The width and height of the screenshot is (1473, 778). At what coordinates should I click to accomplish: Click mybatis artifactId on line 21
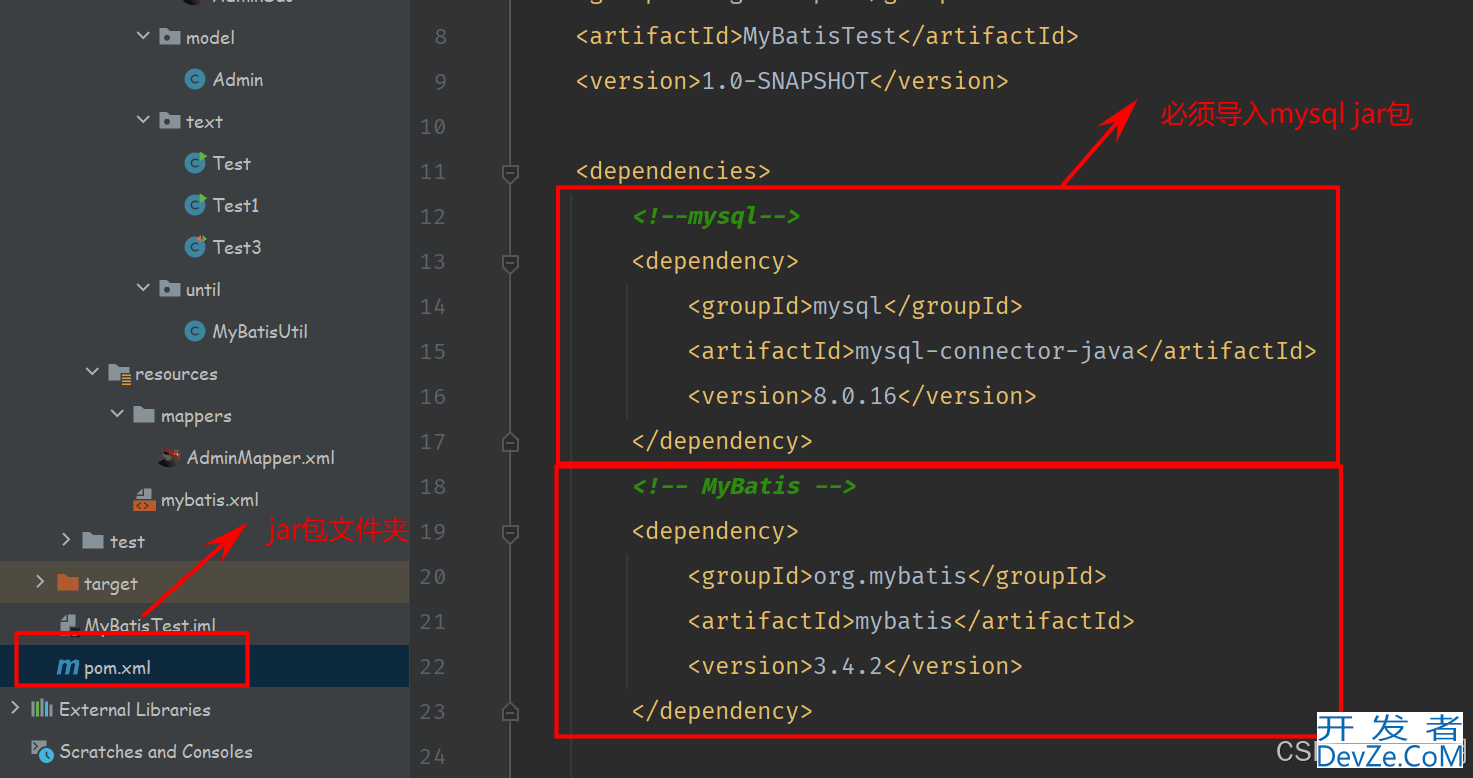pos(904,621)
